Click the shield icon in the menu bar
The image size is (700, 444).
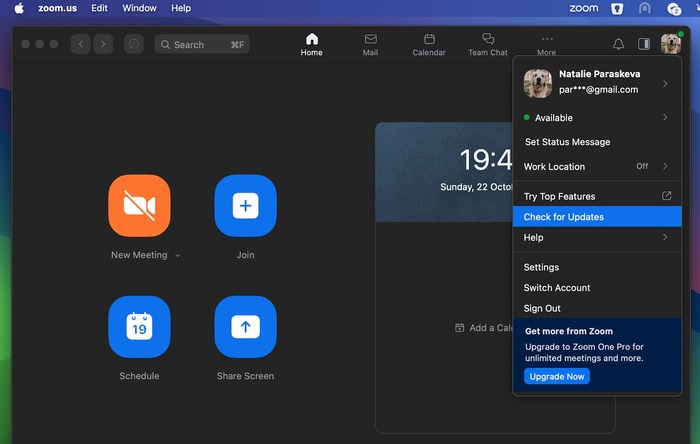(617, 8)
